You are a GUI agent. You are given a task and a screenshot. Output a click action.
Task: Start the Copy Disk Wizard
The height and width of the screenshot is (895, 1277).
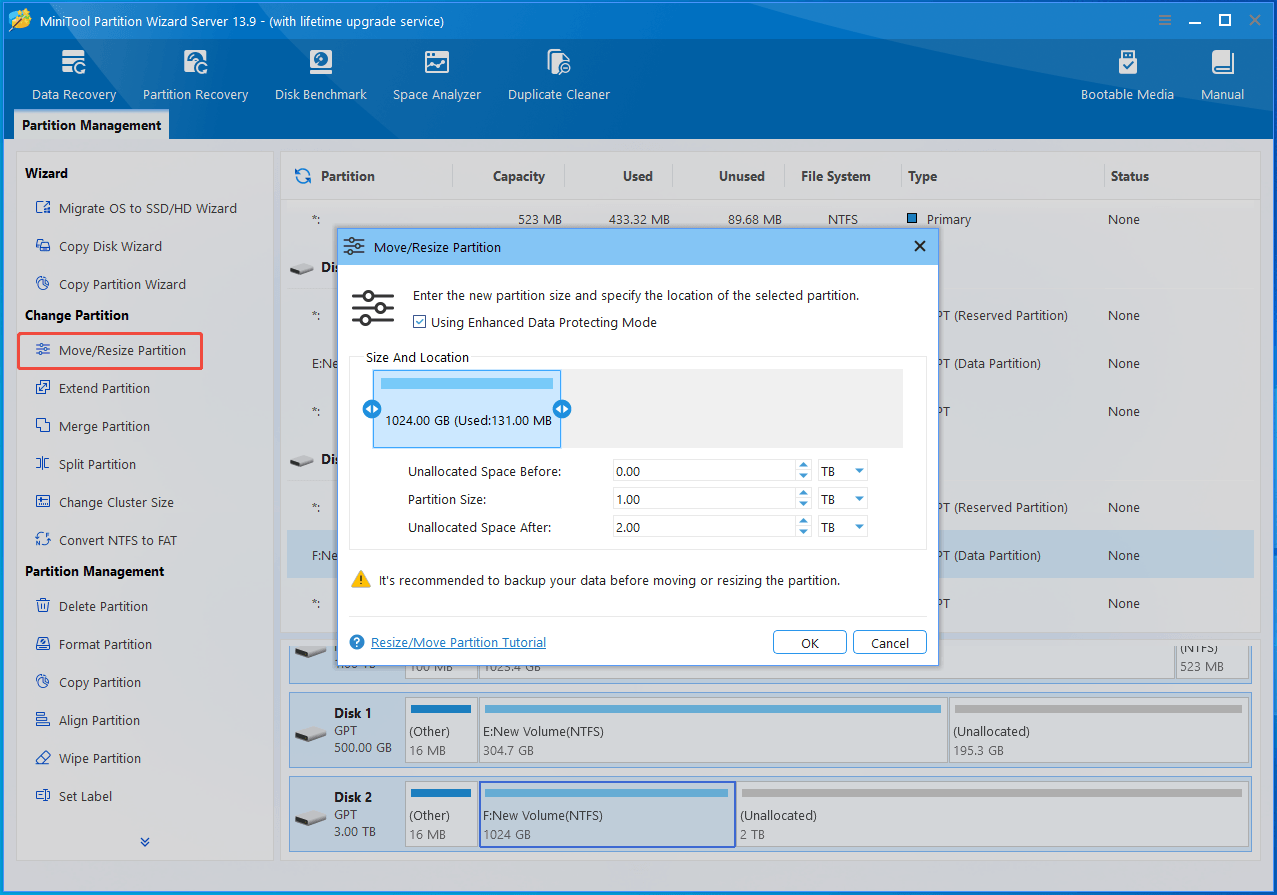98,246
